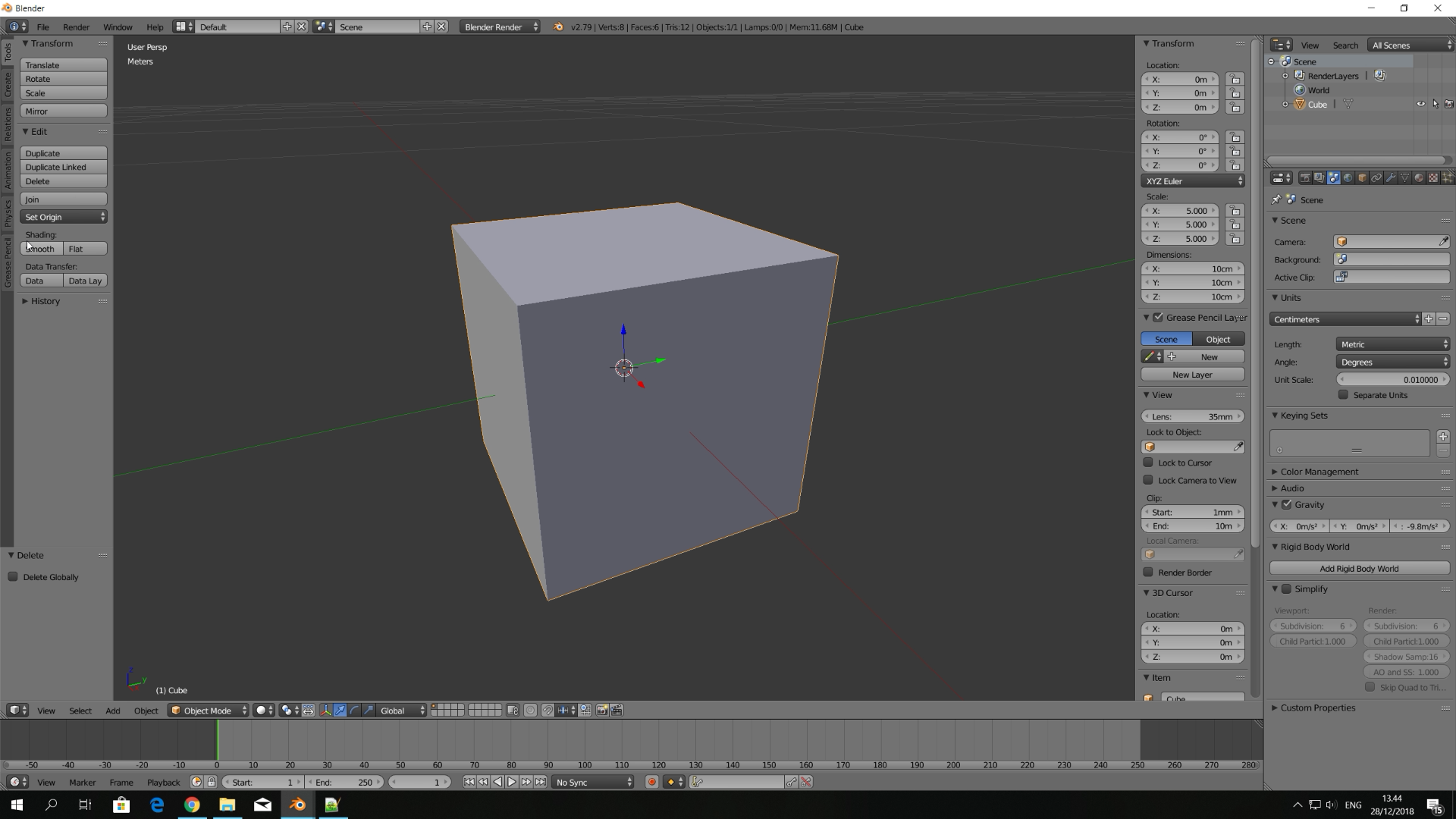Toggle Cube visibility eye in outliner
Screen dimensions: 1456x819
1420,105
